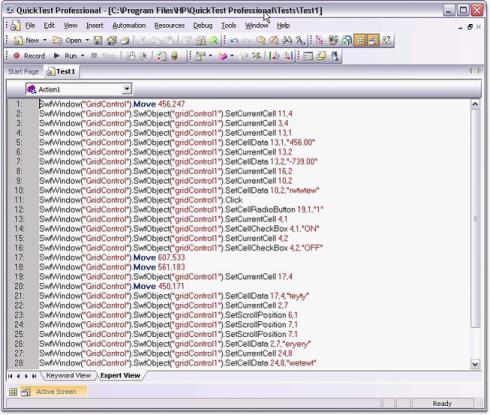Viewport: 490px width, 415px height.
Task: Click the Ready status bar text
Action: (x=442, y=404)
